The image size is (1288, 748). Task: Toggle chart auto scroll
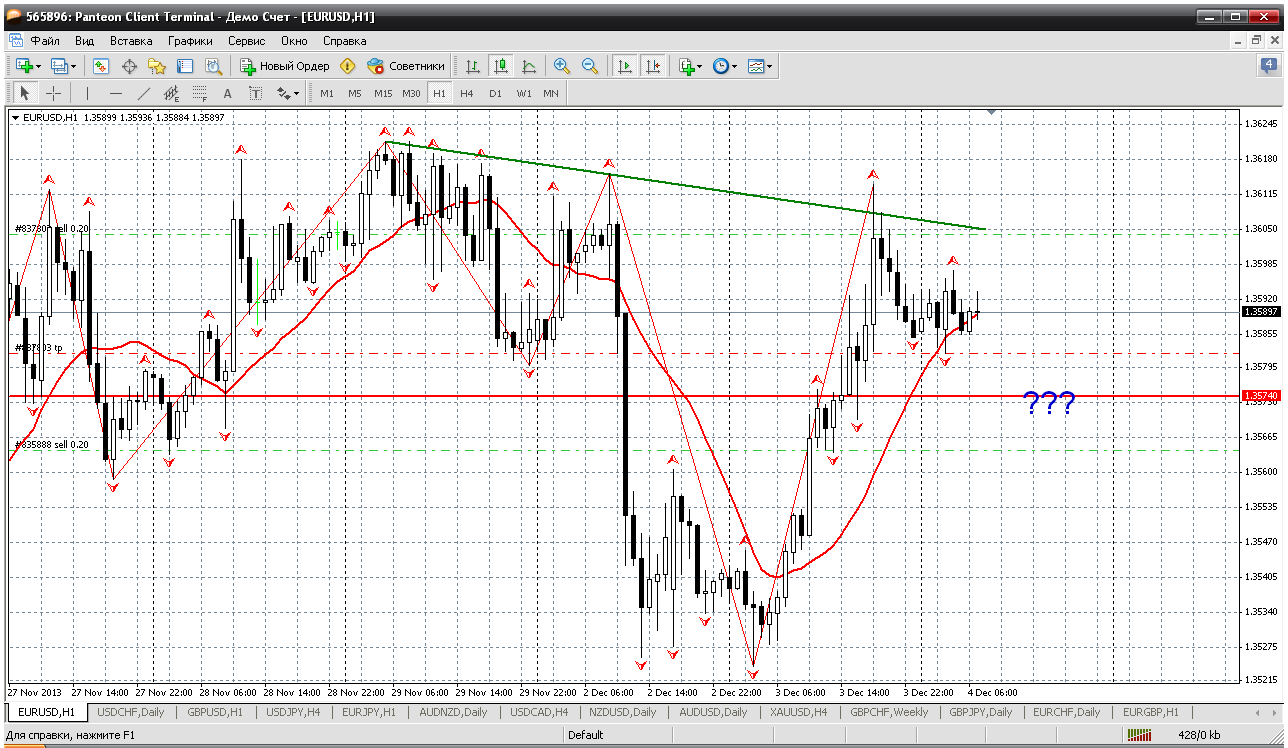pos(625,66)
